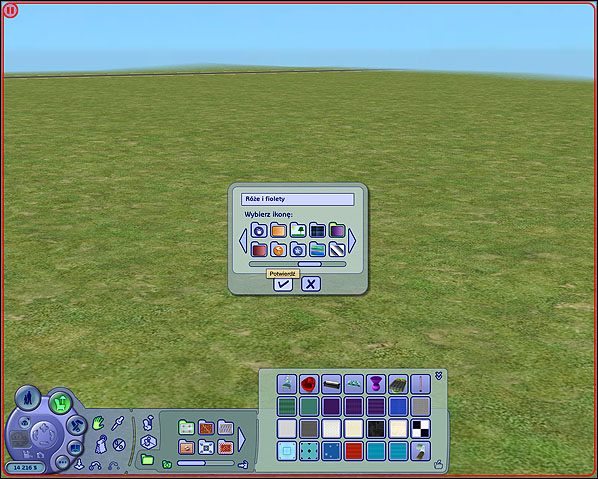Image resolution: width=598 pixels, height=479 pixels.
Task: Open Story mode album button
Action: (x=75, y=448)
